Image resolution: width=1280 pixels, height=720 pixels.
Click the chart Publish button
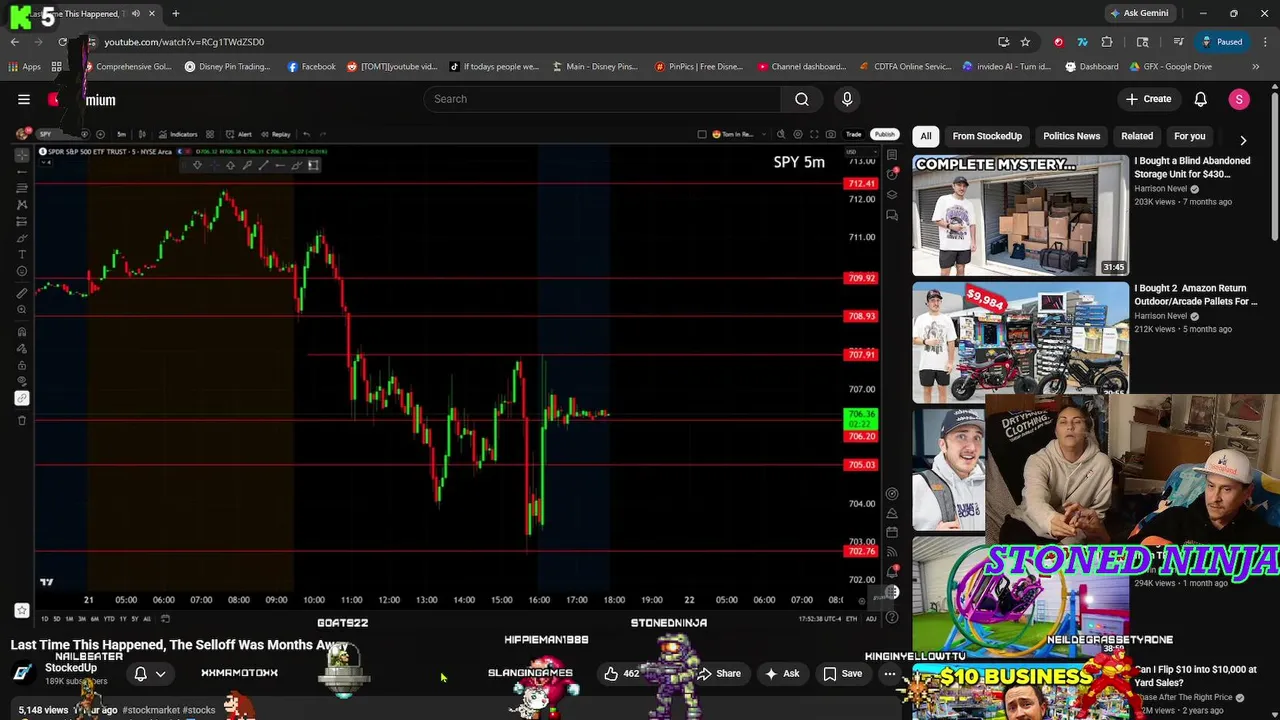[x=884, y=134]
